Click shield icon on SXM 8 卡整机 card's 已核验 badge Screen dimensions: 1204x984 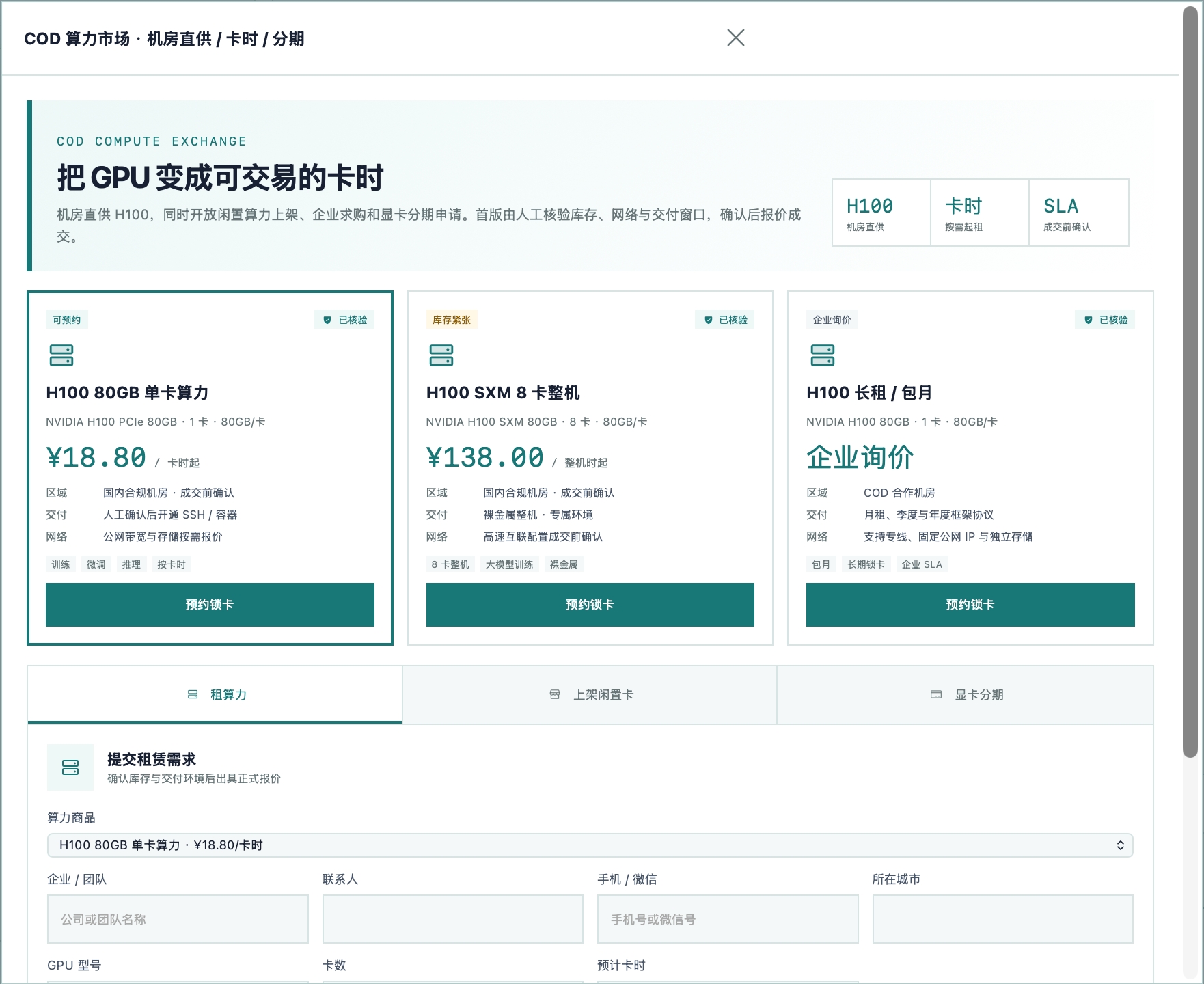point(708,320)
